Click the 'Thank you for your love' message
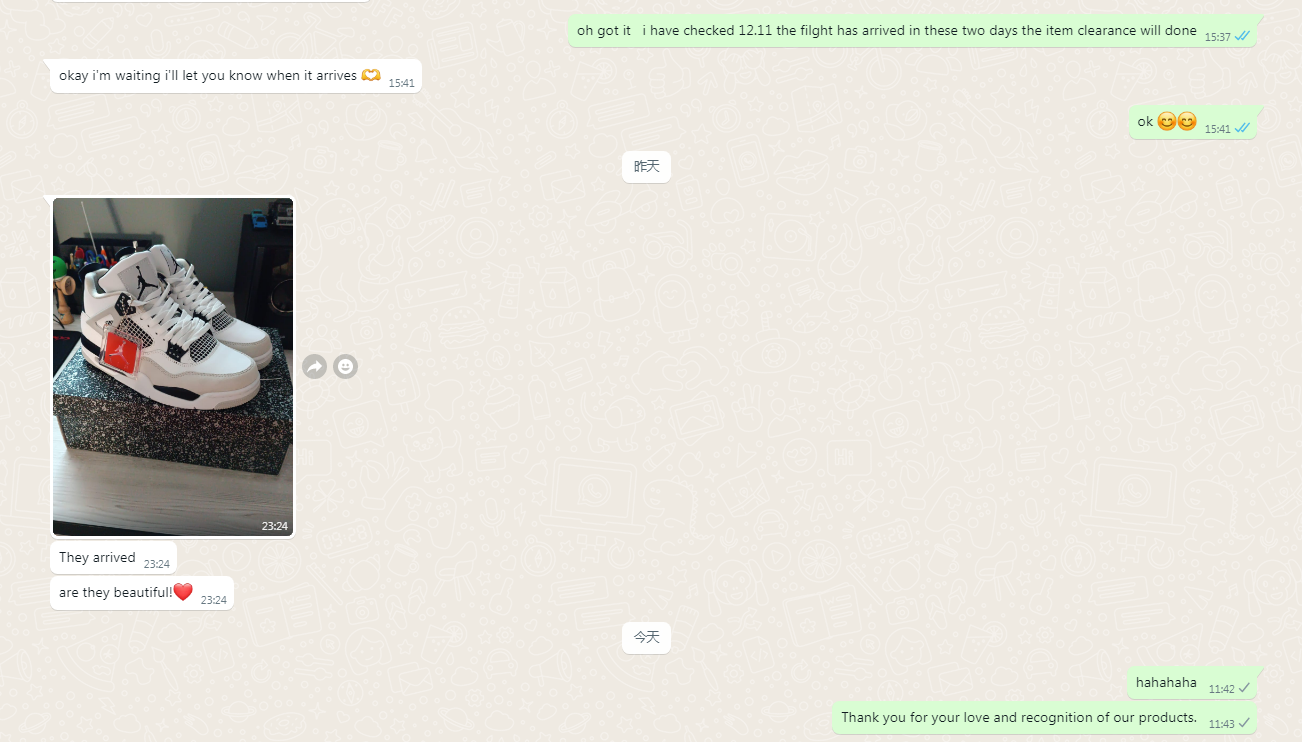This screenshot has height=742, width=1302. click(x=1044, y=718)
